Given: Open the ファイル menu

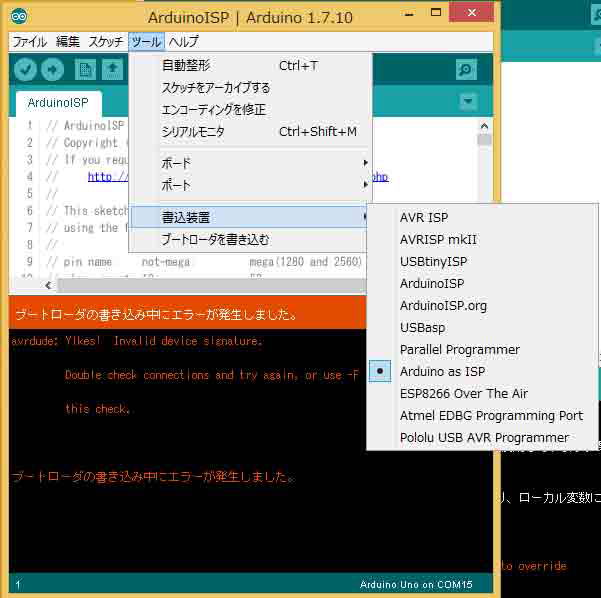Looking at the screenshot, I should pyautogui.click(x=30, y=41).
